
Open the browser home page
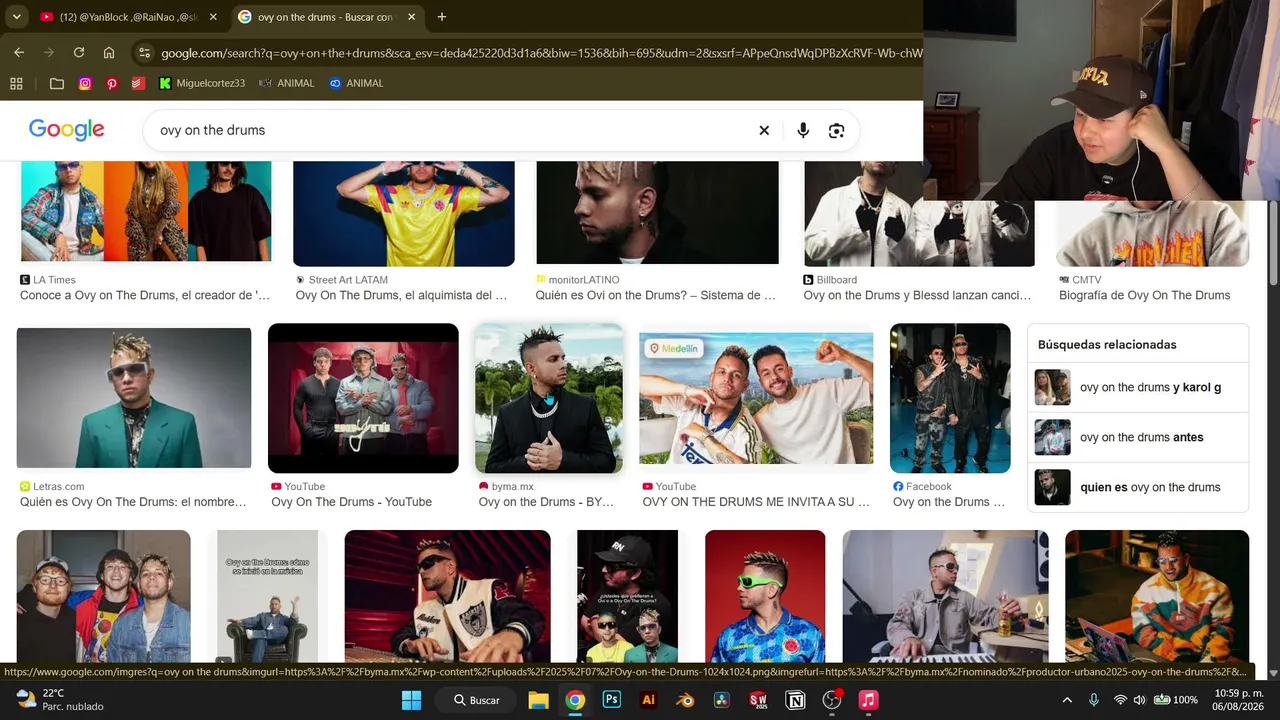(109, 53)
